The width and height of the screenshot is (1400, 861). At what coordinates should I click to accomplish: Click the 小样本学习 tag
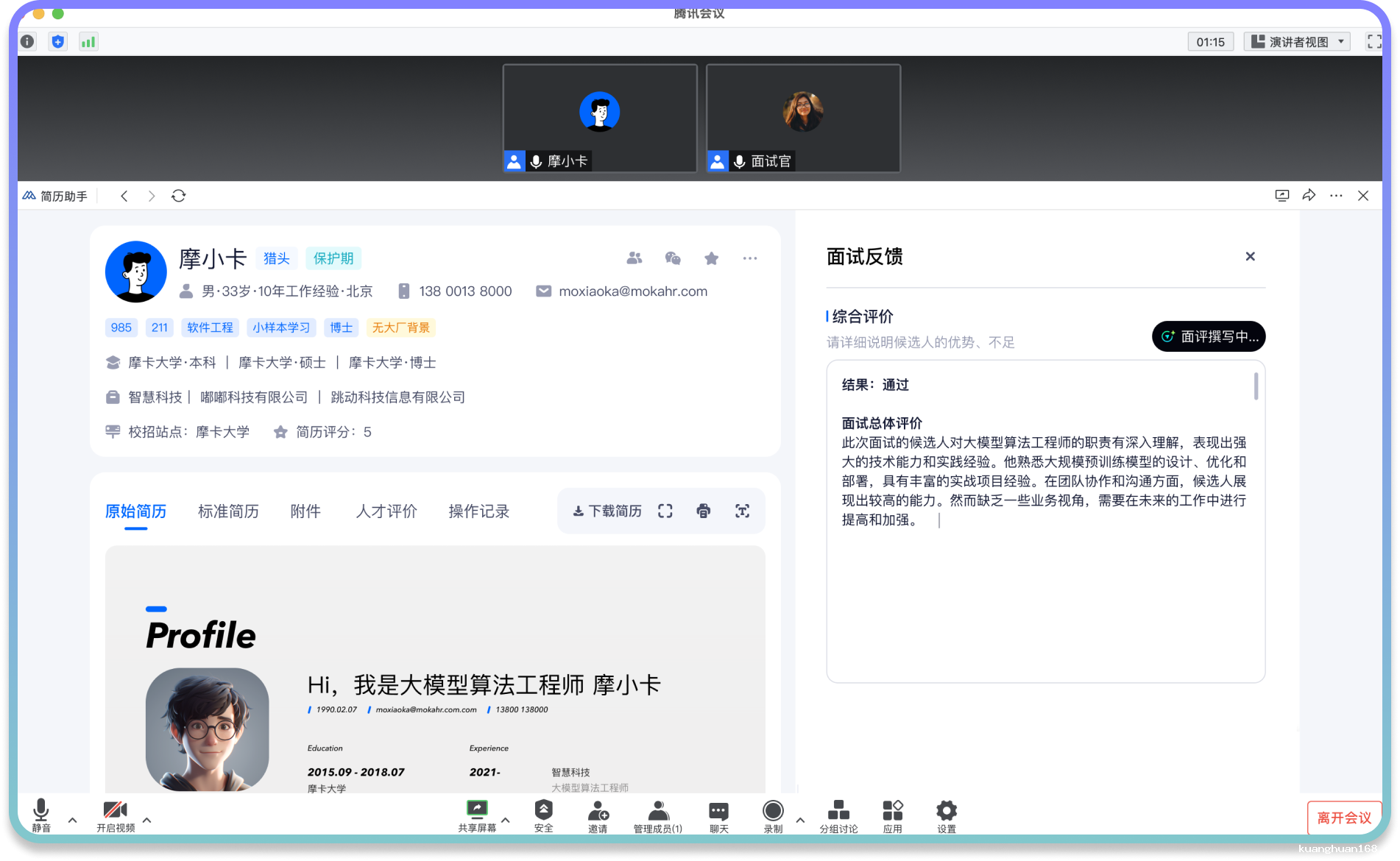[x=281, y=327]
